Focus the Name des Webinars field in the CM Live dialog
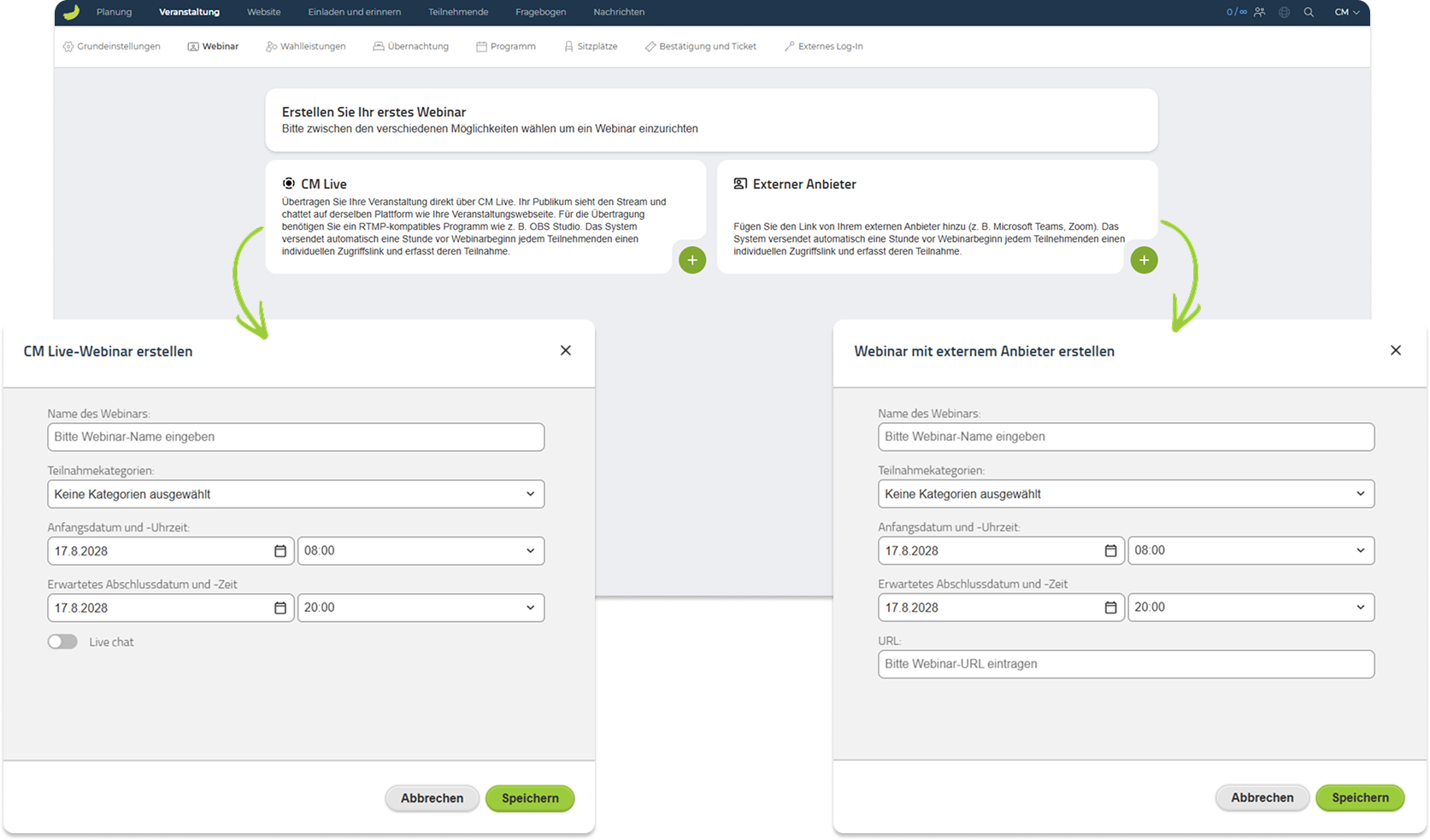Viewport: 1430px width, 840px height. [296, 437]
